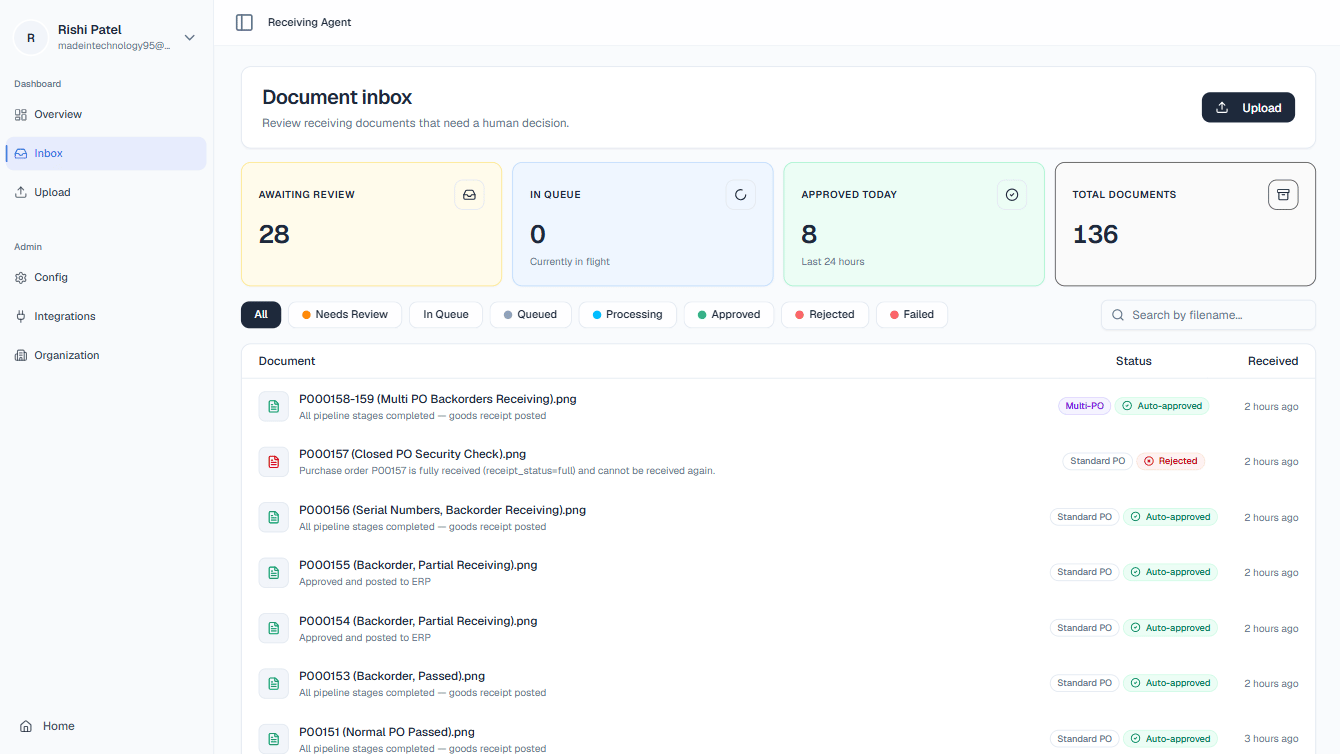Open Integrations under Admin
The image size is (1340, 754).
106,317
